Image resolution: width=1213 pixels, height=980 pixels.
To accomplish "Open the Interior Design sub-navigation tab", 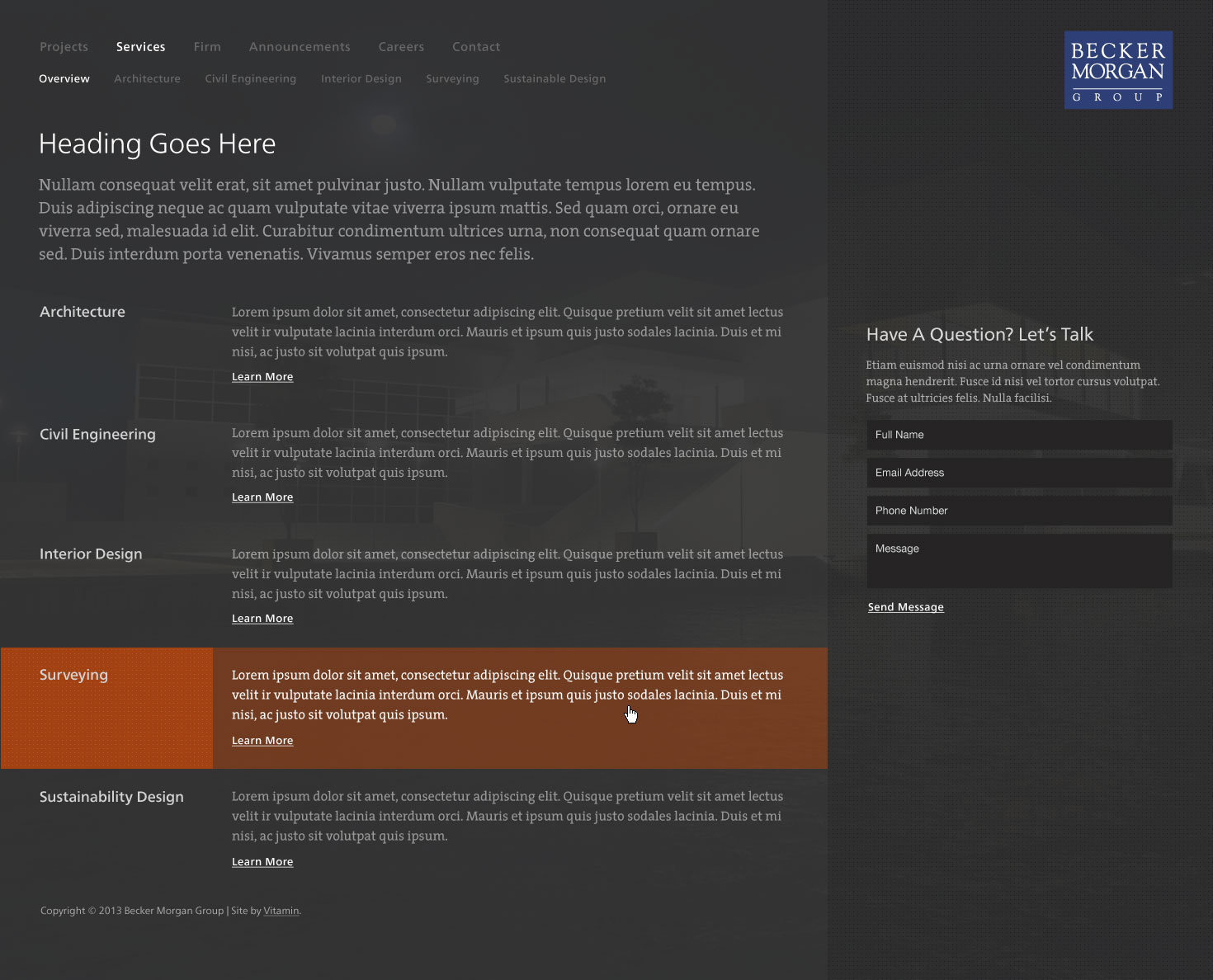I will 361,79.
